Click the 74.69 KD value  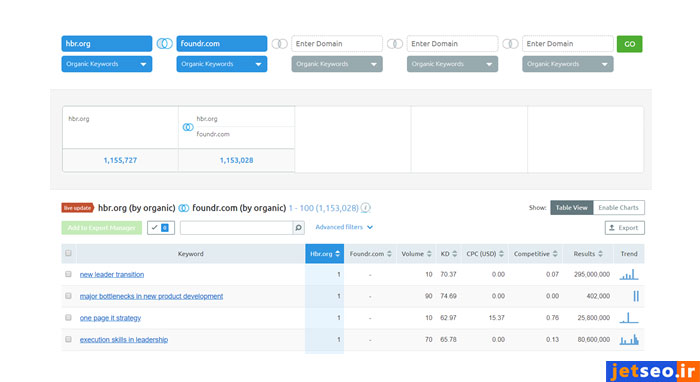(448, 296)
